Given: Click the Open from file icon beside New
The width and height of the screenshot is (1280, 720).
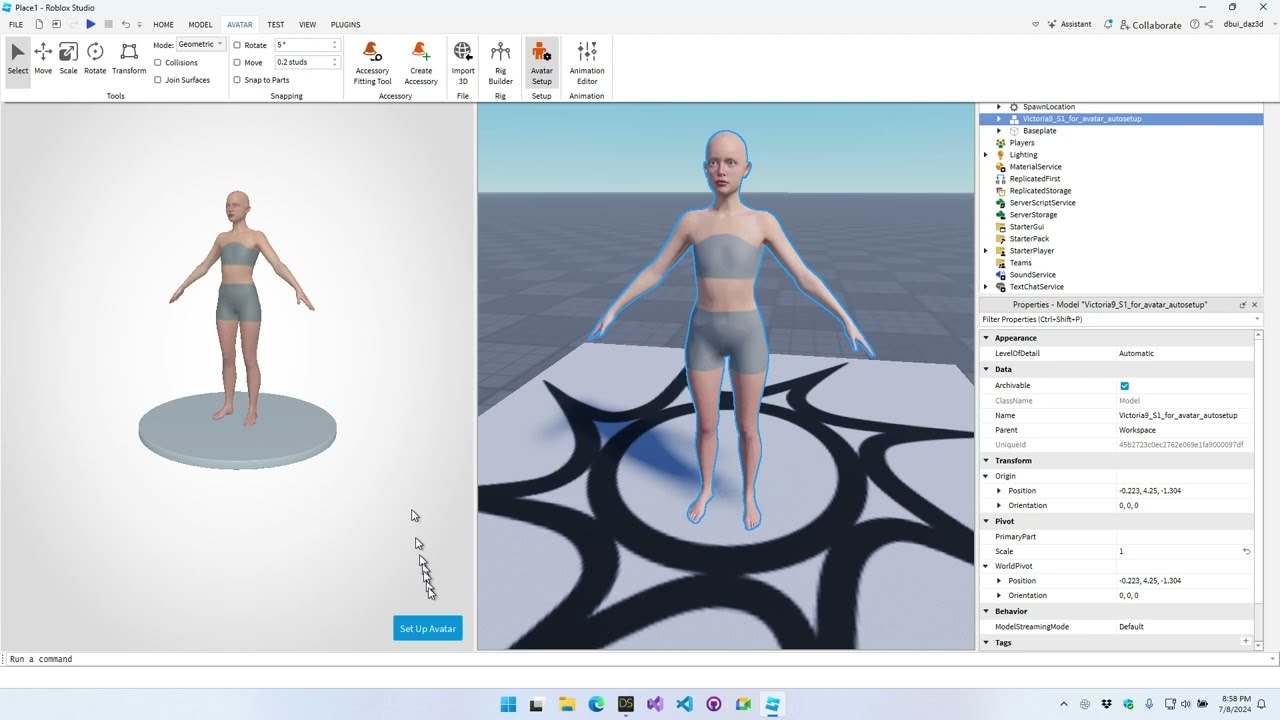Looking at the screenshot, I should [x=56, y=24].
